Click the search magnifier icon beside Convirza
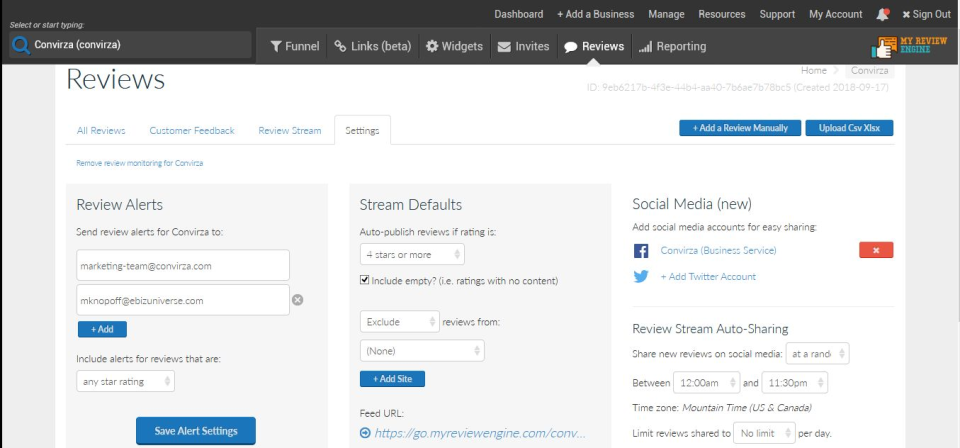This screenshot has width=960, height=448. point(21,45)
